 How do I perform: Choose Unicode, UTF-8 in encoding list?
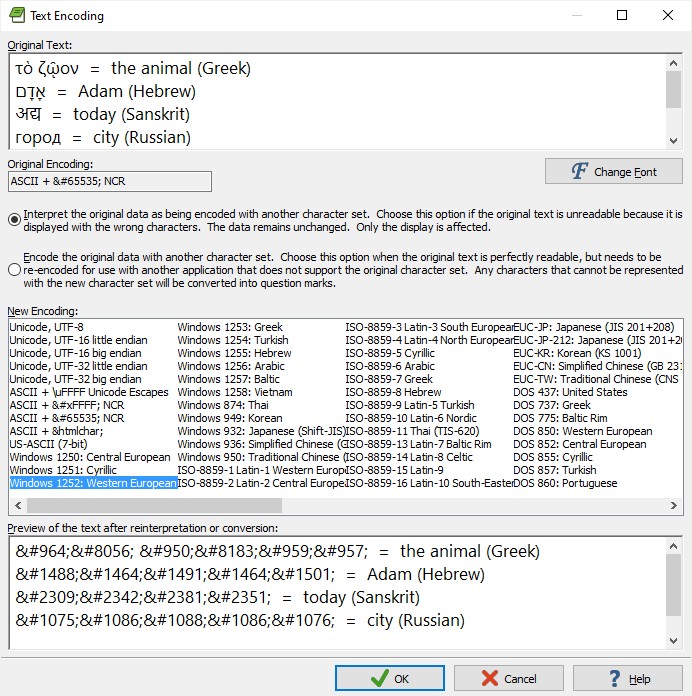point(46,327)
